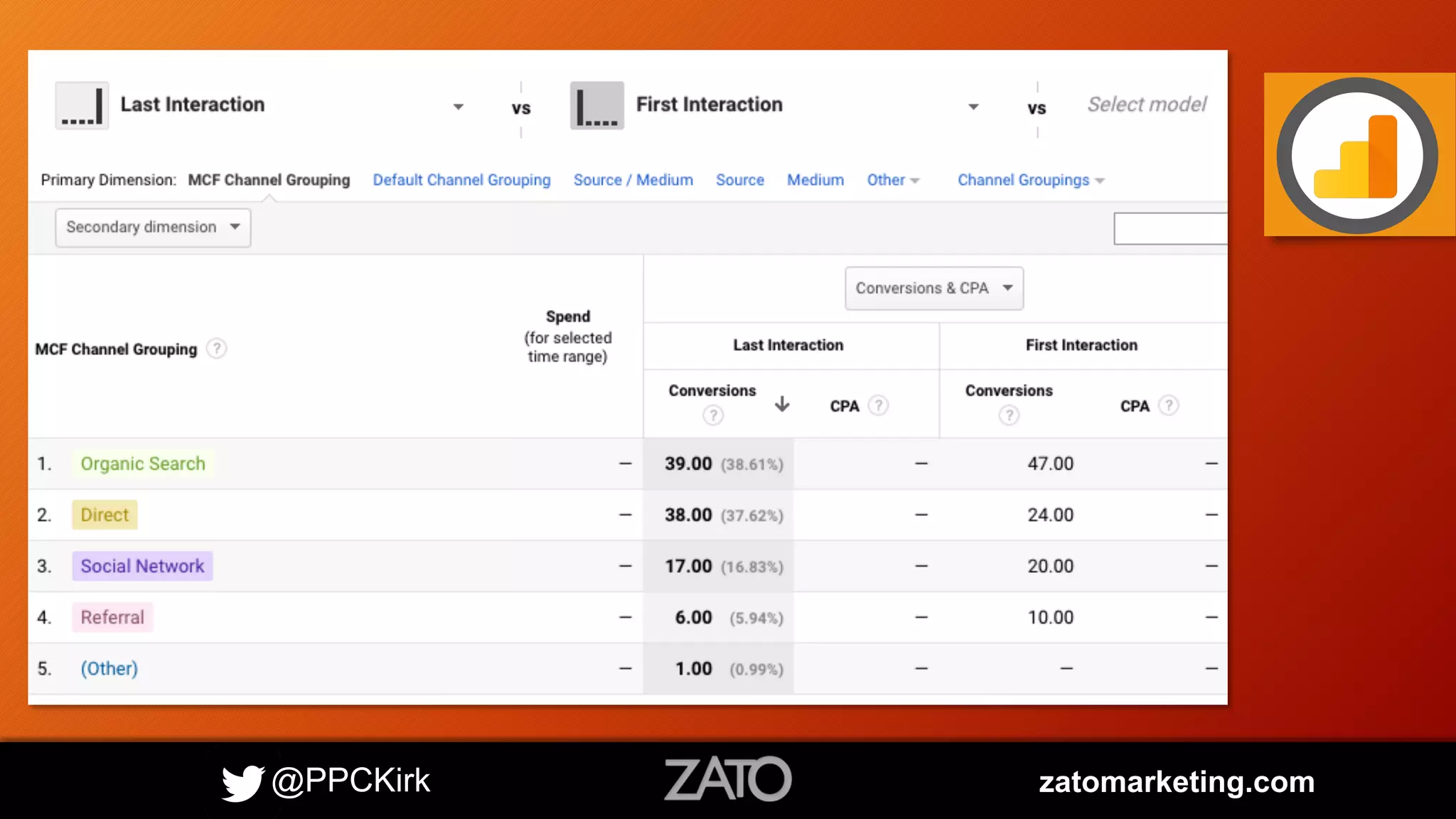Viewport: 1456px width, 819px height.
Task: Open help for Last Interaction Conversions
Action: pyautogui.click(x=712, y=415)
